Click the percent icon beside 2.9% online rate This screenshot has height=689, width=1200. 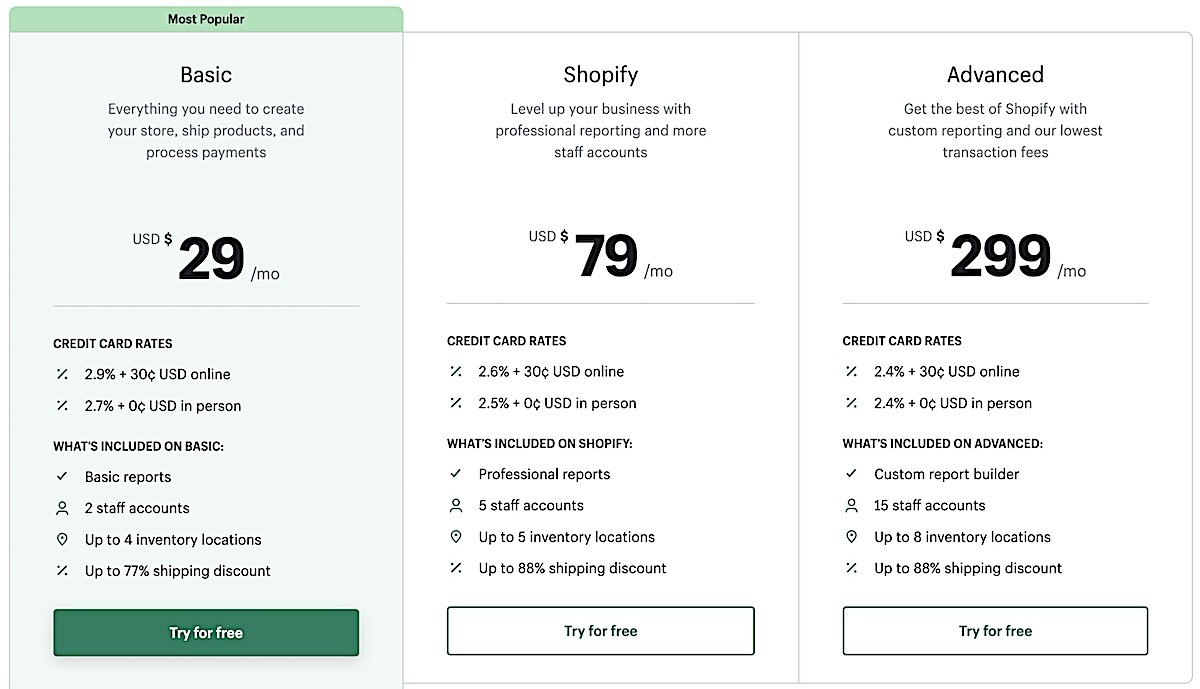click(62, 374)
